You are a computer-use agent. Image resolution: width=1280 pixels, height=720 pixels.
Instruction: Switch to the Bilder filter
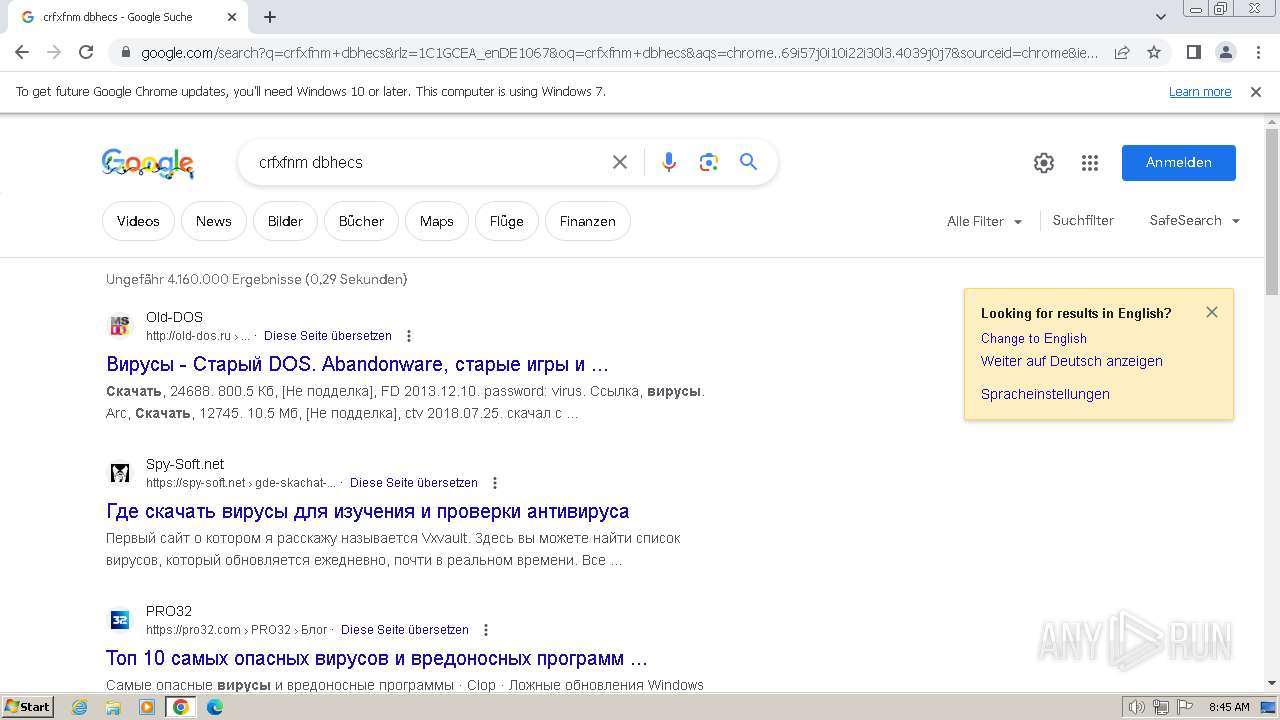tap(285, 221)
